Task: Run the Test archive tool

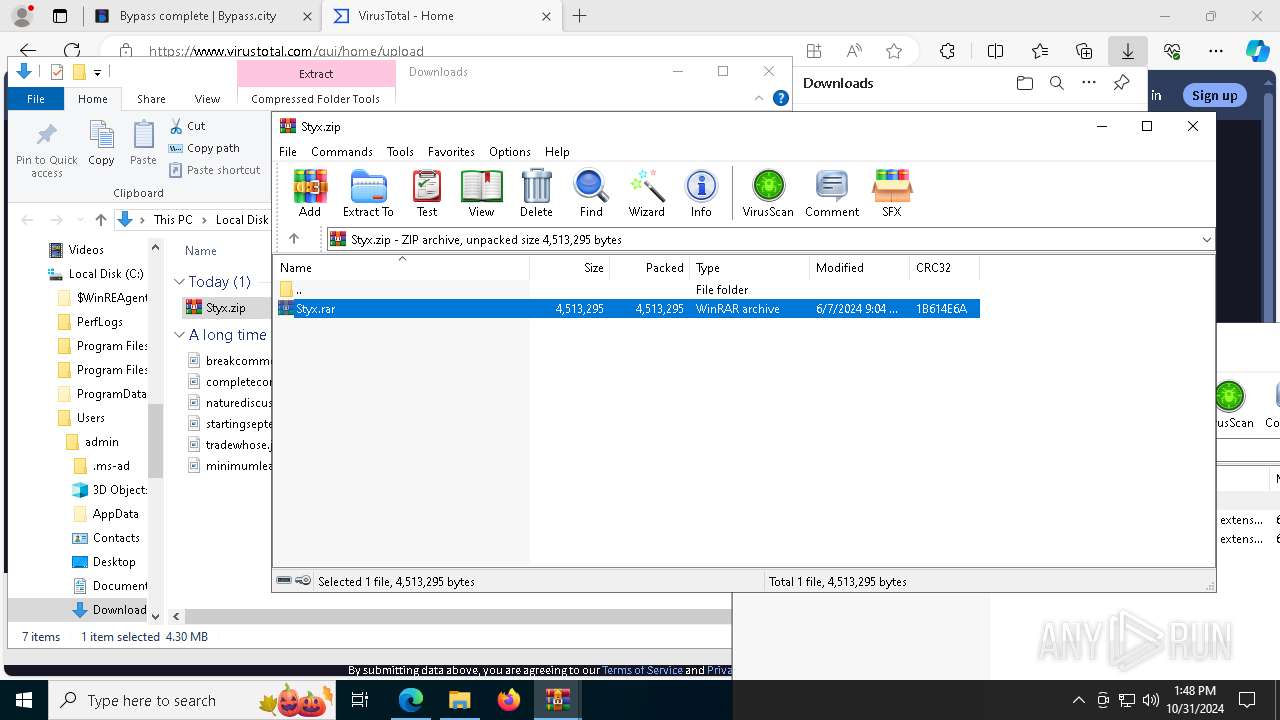Action: (x=427, y=193)
